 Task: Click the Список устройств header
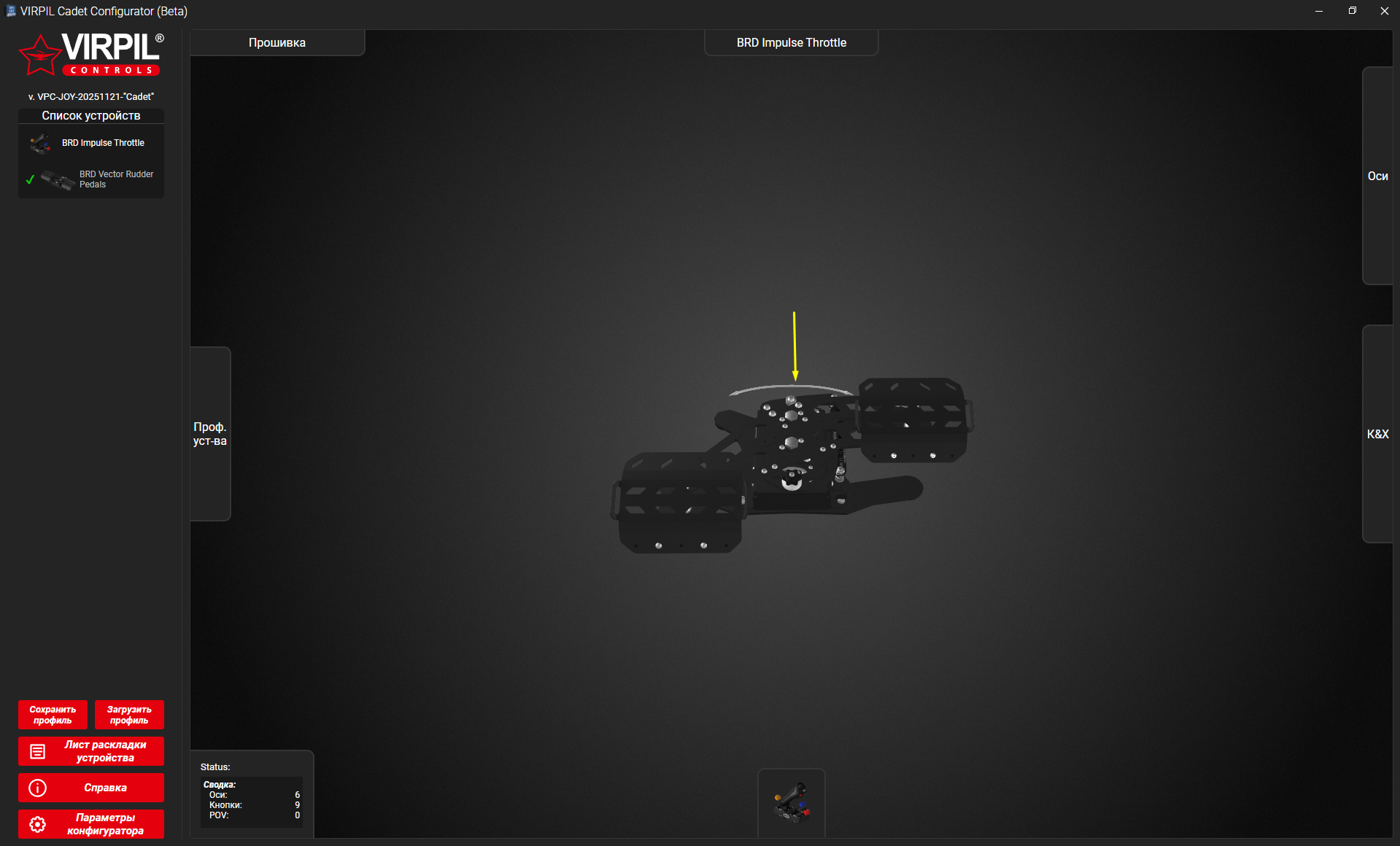(x=91, y=116)
